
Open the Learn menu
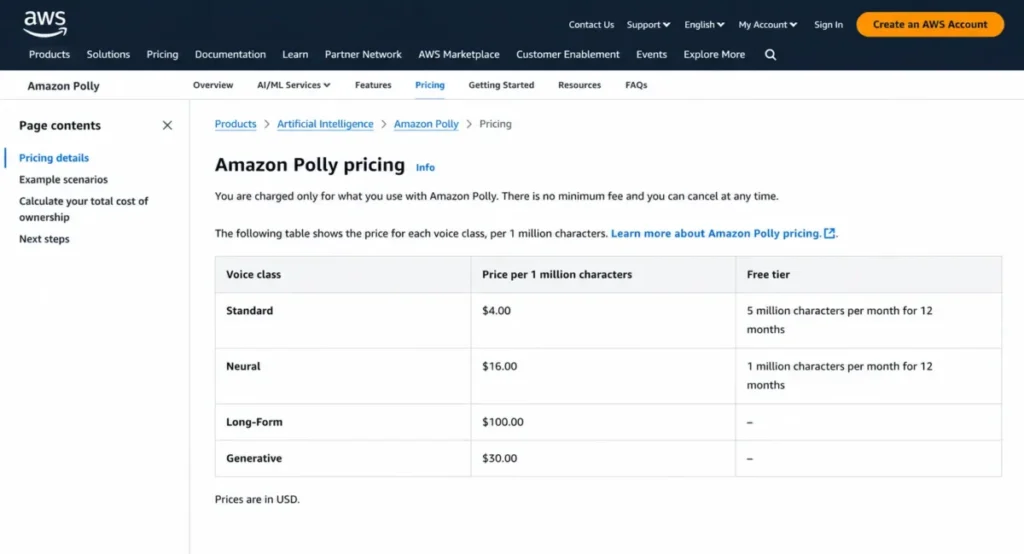[295, 54]
